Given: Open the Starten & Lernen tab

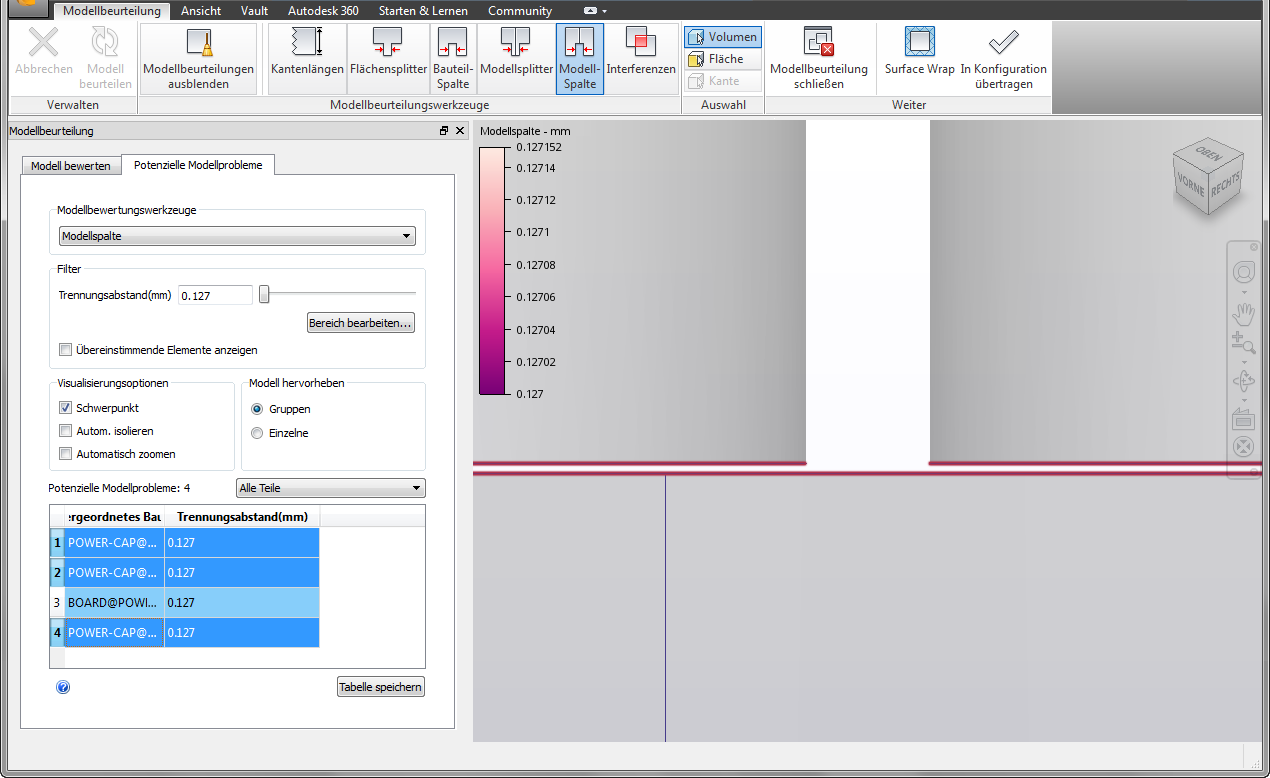Looking at the screenshot, I should pos(423,11).
